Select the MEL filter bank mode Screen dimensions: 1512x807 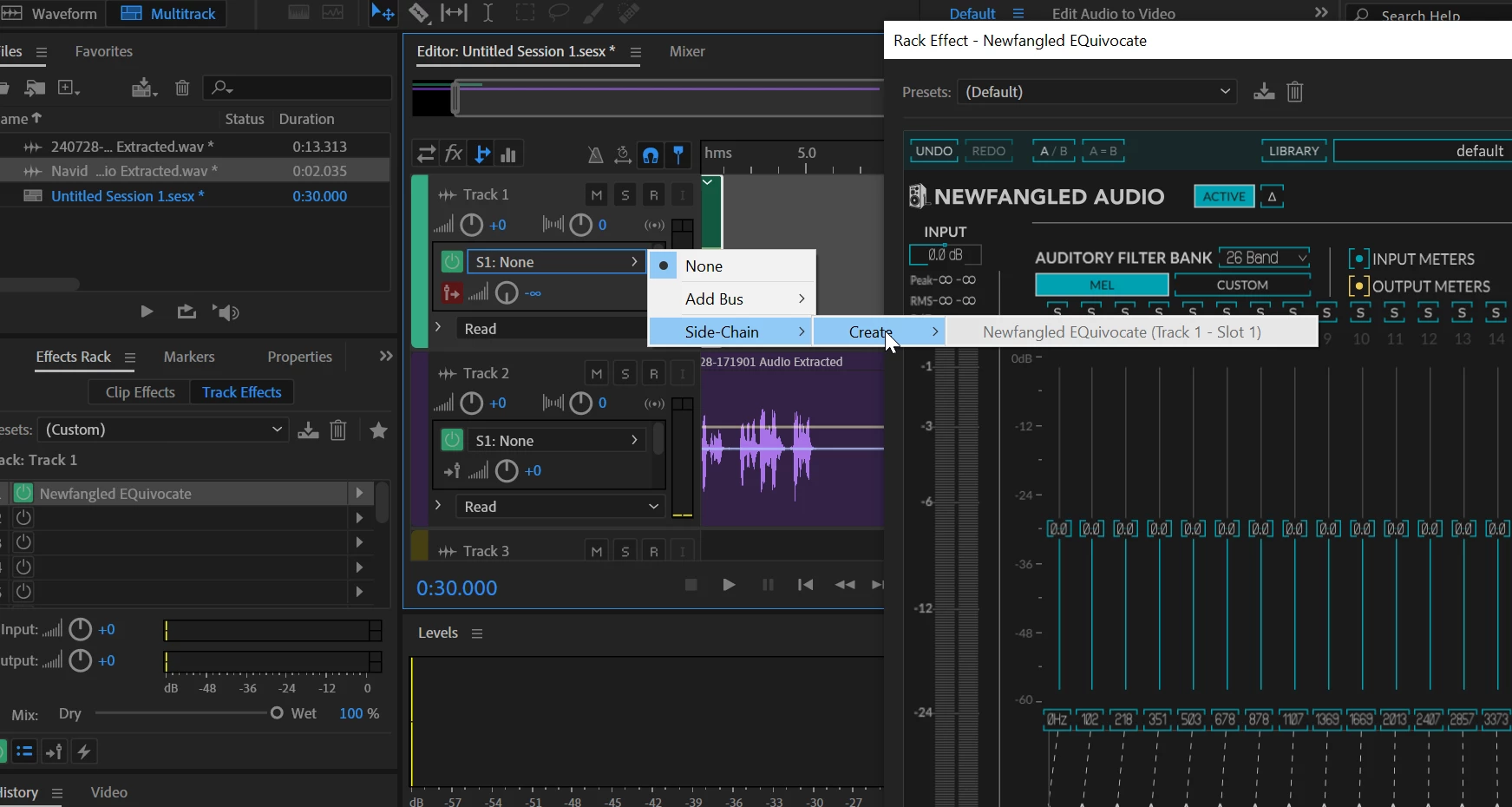(x=1102, y=285)
